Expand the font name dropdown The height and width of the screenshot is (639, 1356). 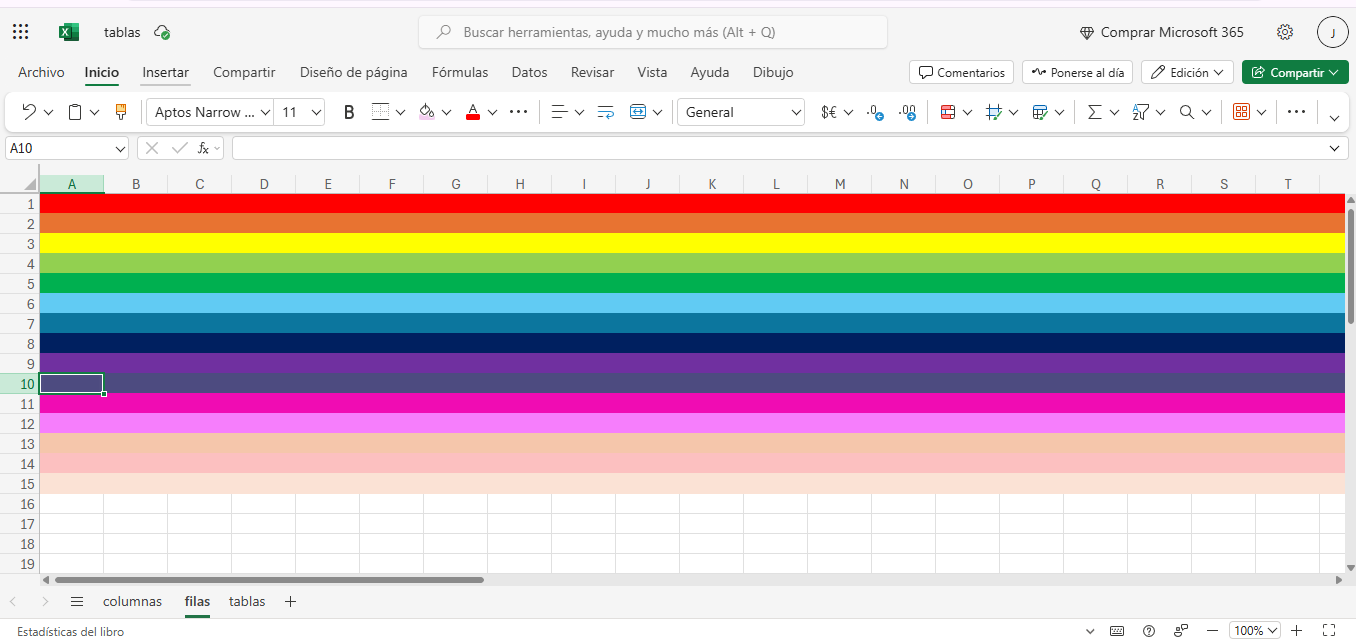tap(265, 112)
